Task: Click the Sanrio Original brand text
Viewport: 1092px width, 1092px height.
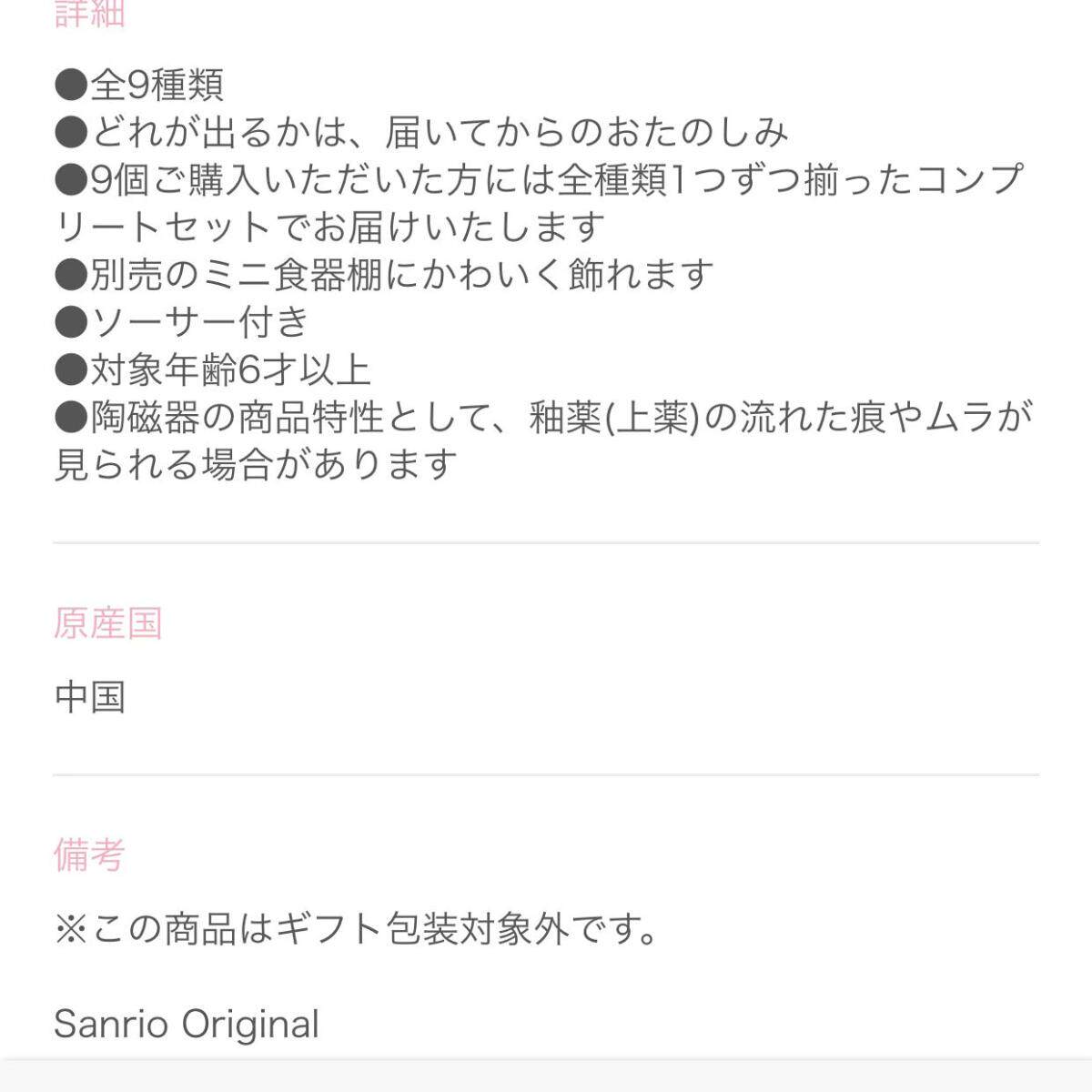Action: tap(187, 1024)
